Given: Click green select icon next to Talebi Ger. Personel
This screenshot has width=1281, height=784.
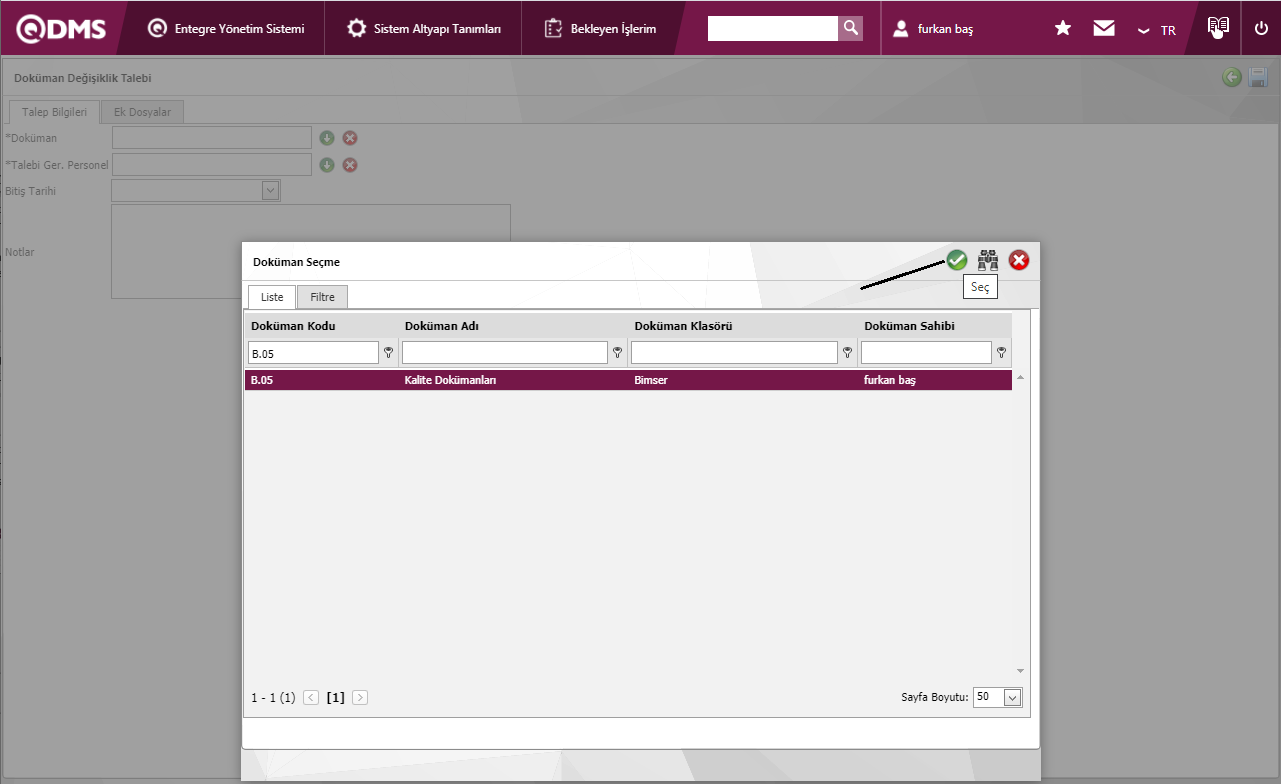Looking at the screenshot, I should pyautogui.click(x=327, y=165).
